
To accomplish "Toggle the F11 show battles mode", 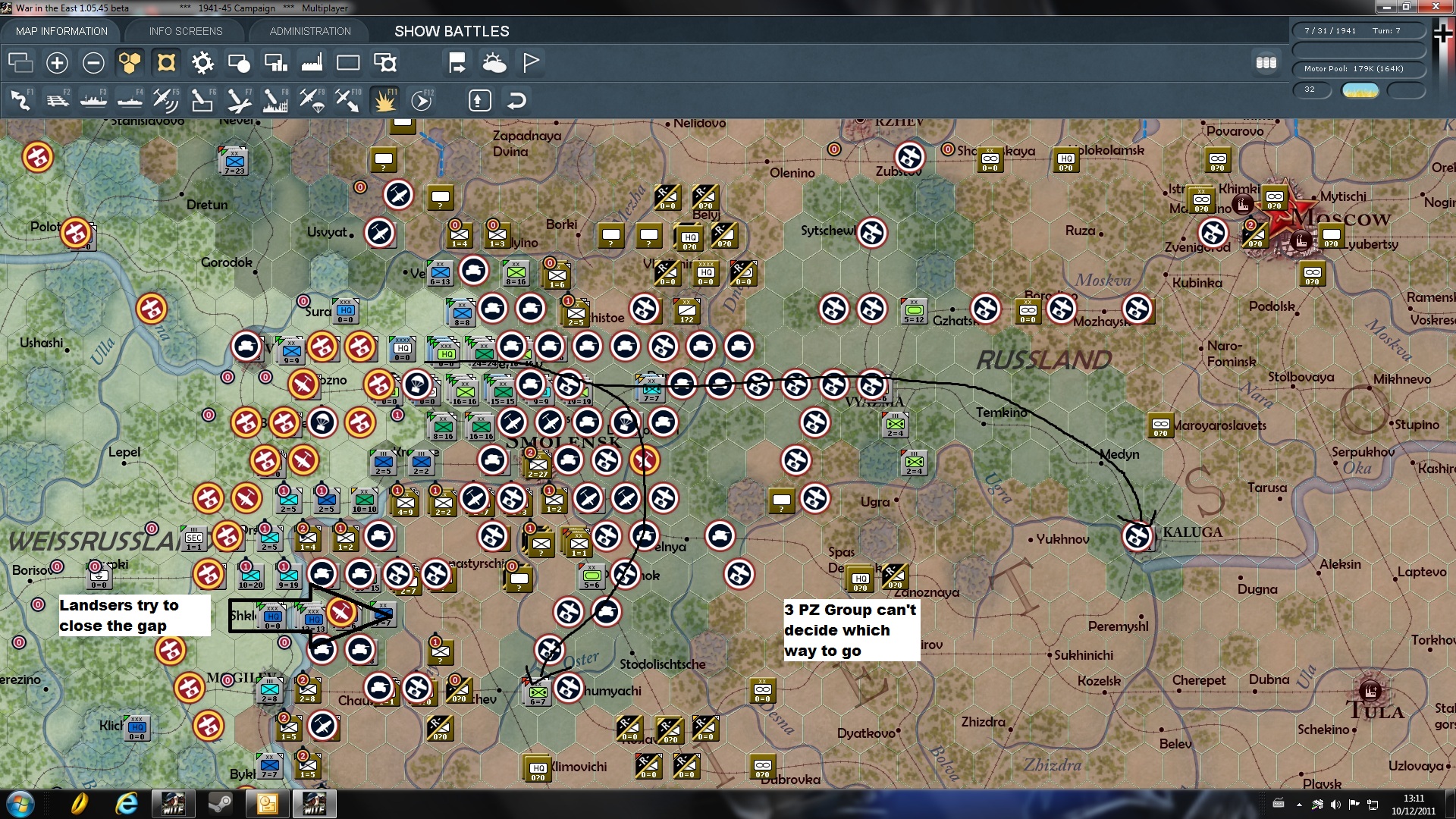I will pyautogui.click(x=384, y=100).
